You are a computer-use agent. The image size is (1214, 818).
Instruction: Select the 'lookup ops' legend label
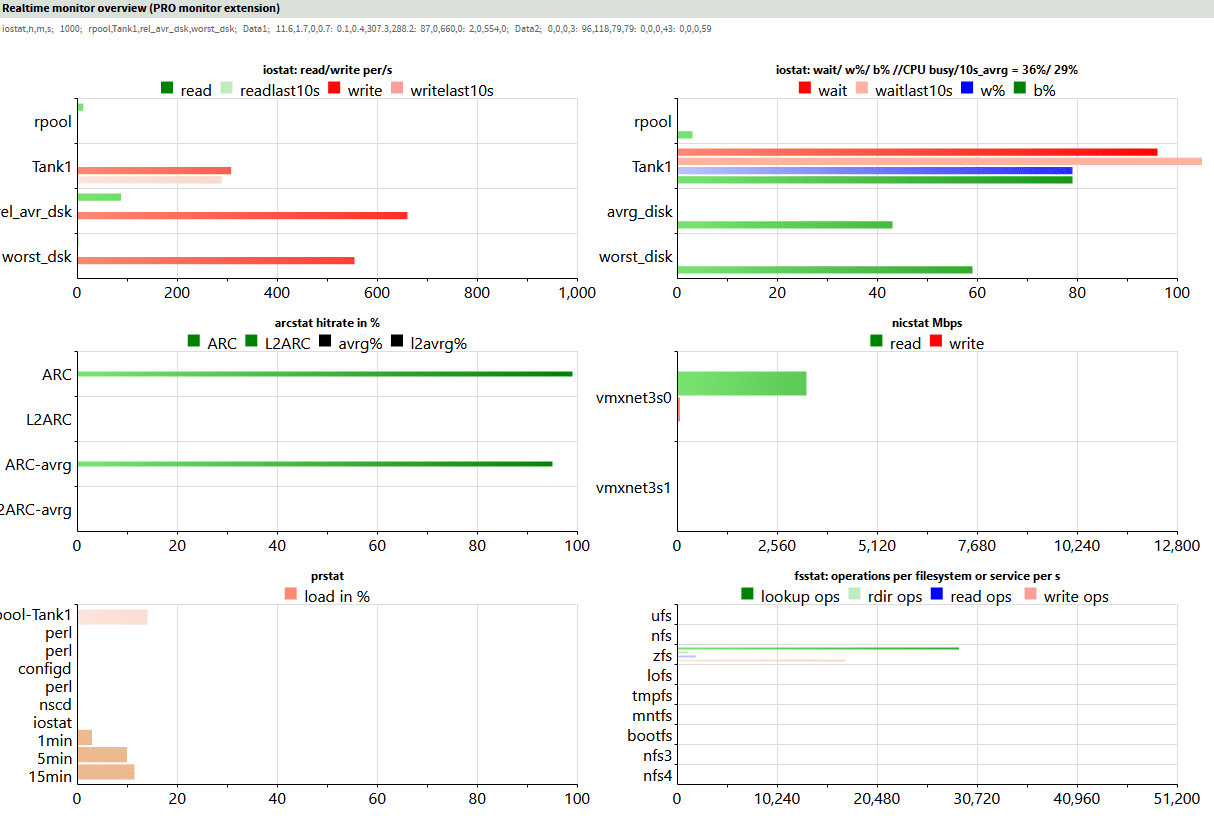click(x=798, y=597)
